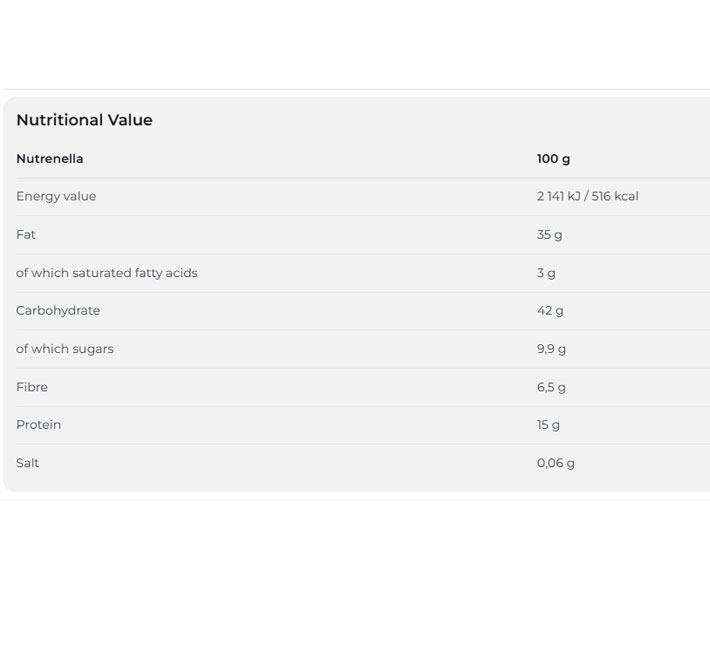Image resolution: width=710 pixels, height=650 pixels.
Task: Click the 3 g saturated fat value
Action: point(546,273)
